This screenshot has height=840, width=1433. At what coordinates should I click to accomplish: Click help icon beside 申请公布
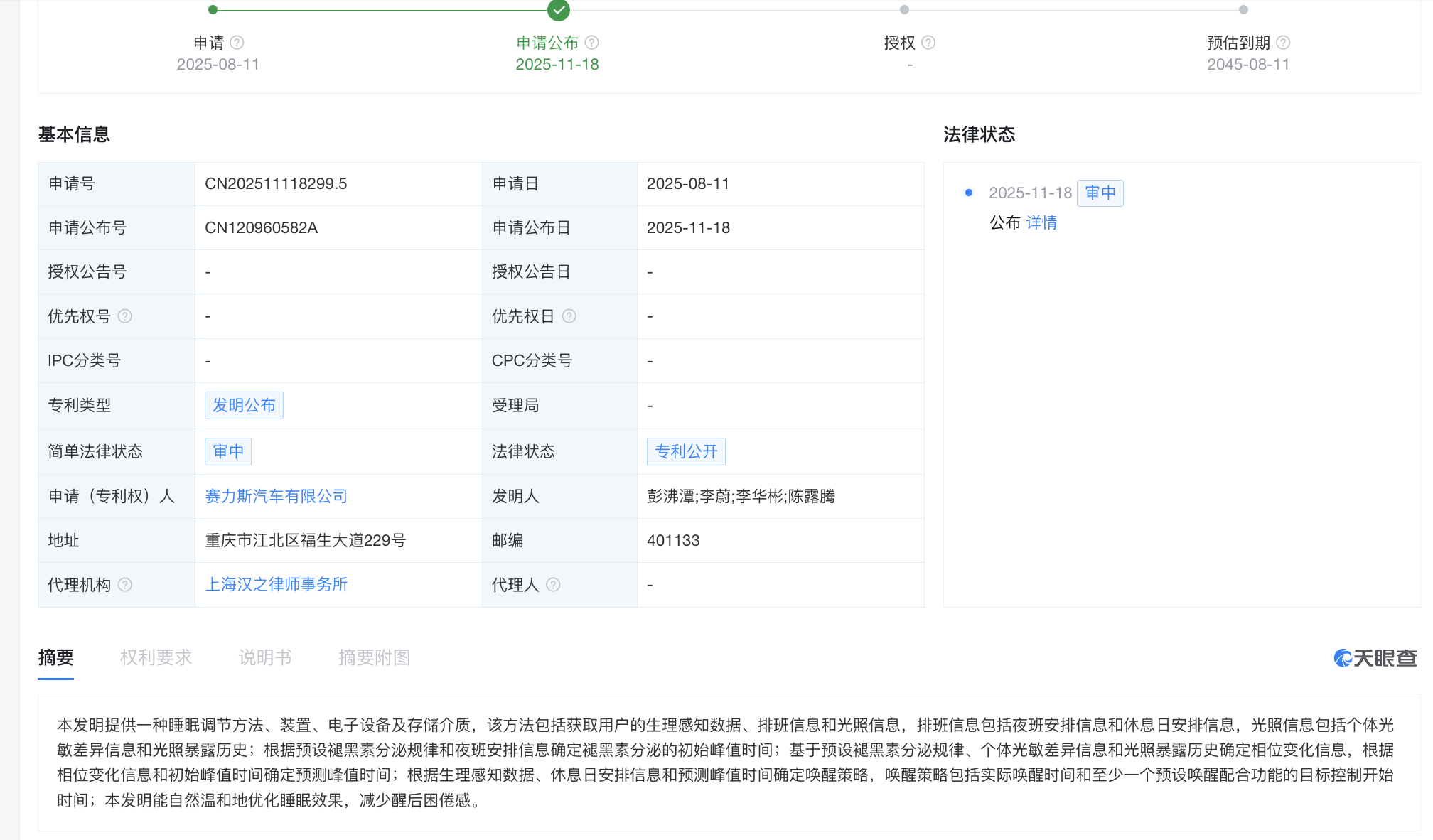(x=591, y=43)
